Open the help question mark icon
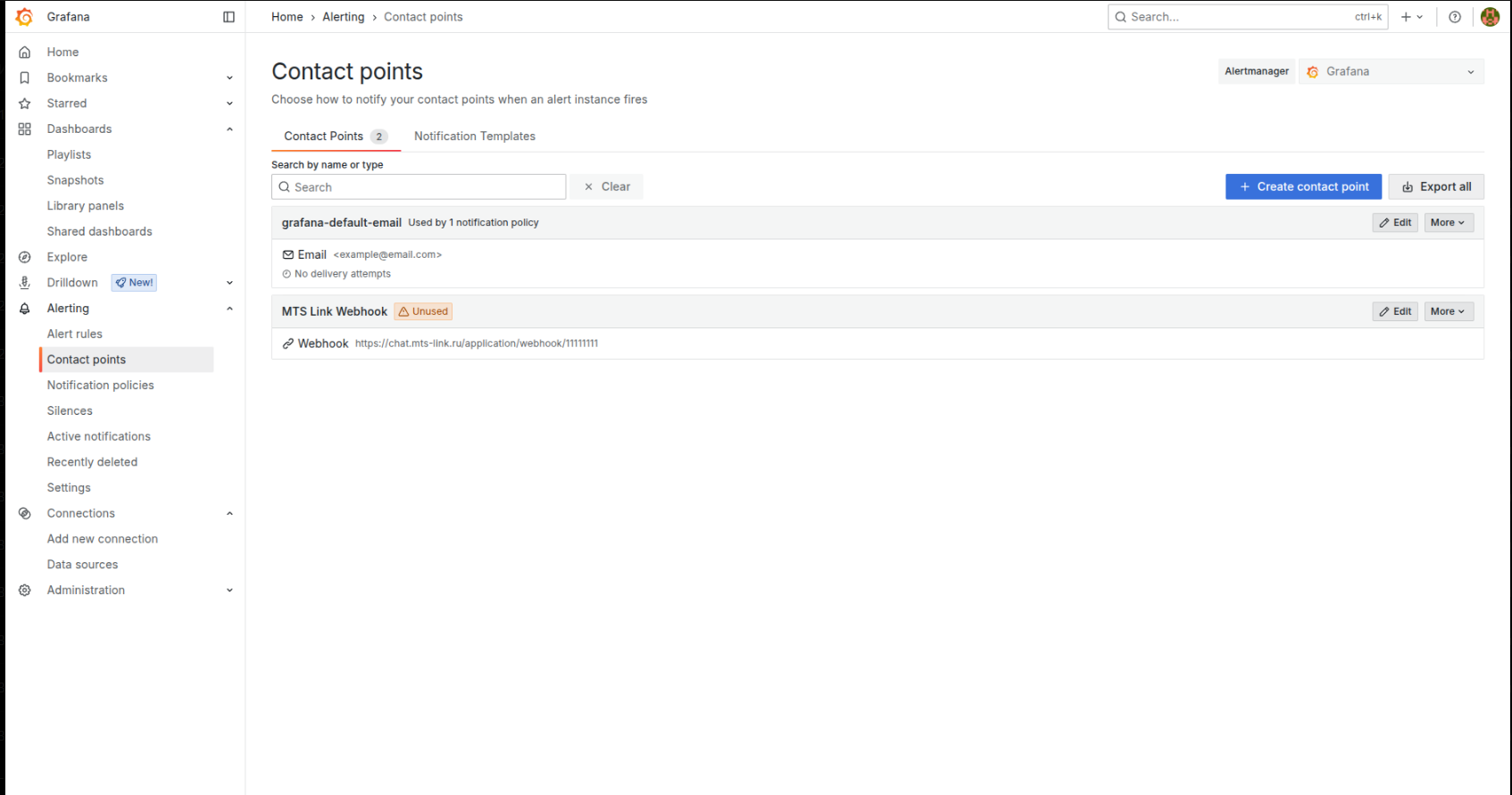This screenshot has height=795, width=1512. [x=1455, y=17]
